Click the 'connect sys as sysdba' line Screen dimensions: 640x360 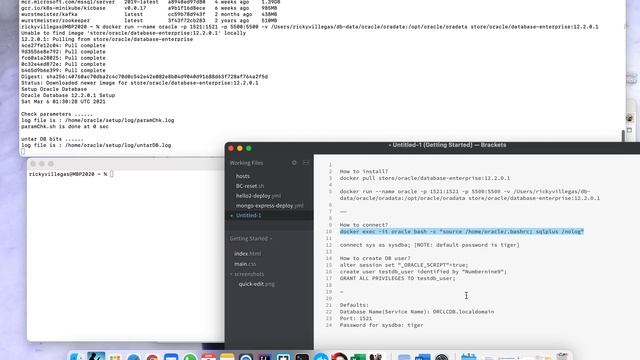pyautogui.click(x=429, y=245)
